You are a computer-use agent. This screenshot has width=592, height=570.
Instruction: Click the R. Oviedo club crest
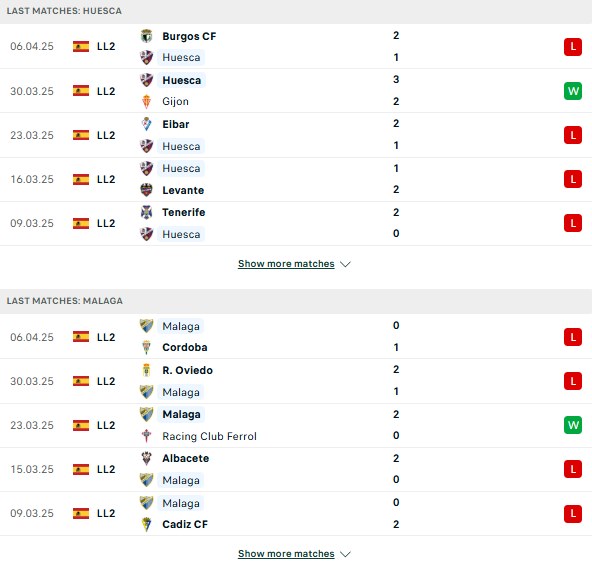coord(146,370)
